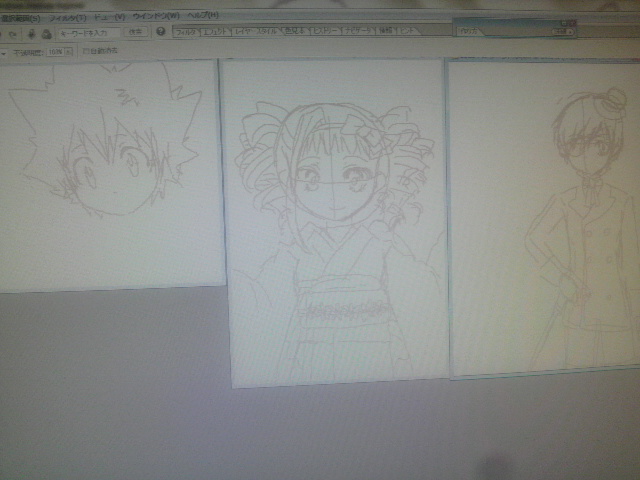640x480 pixels.
Task: Switch to the レイヤースタイル palette tab
Action: (256, 31)
